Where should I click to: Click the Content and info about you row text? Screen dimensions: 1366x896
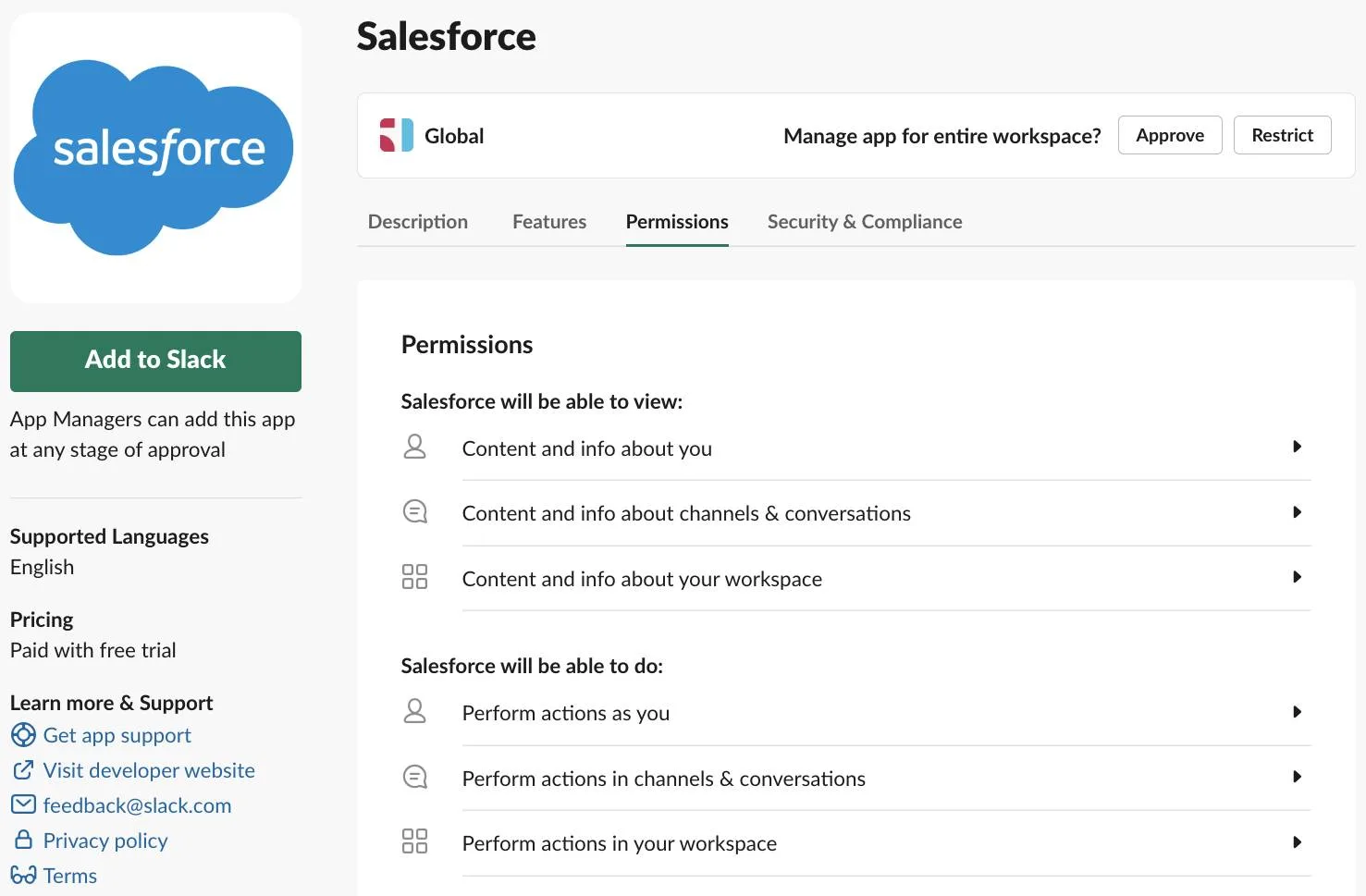[587, 448]
